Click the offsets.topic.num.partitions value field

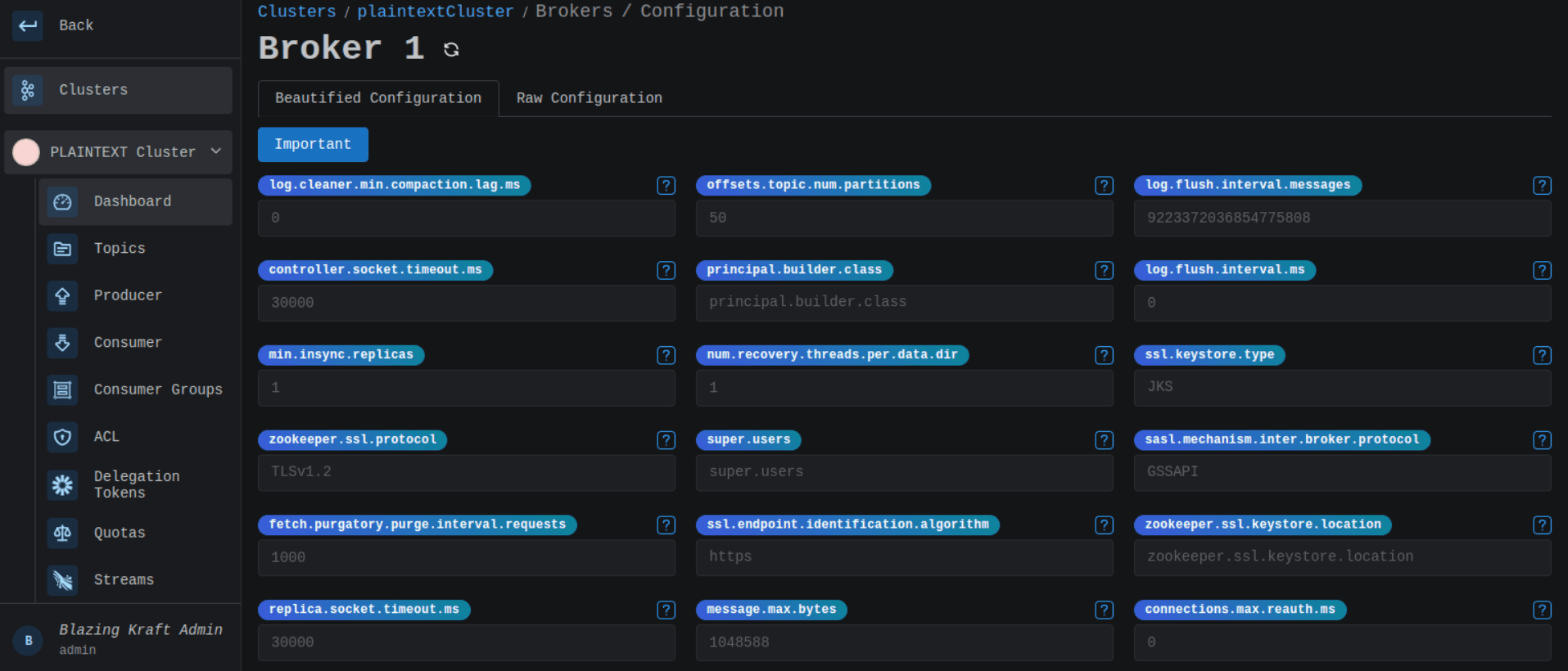pos(905,218)
